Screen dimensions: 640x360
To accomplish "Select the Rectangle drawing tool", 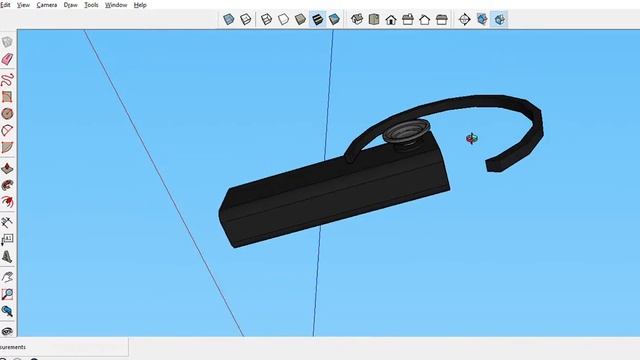I will (7, 97).
